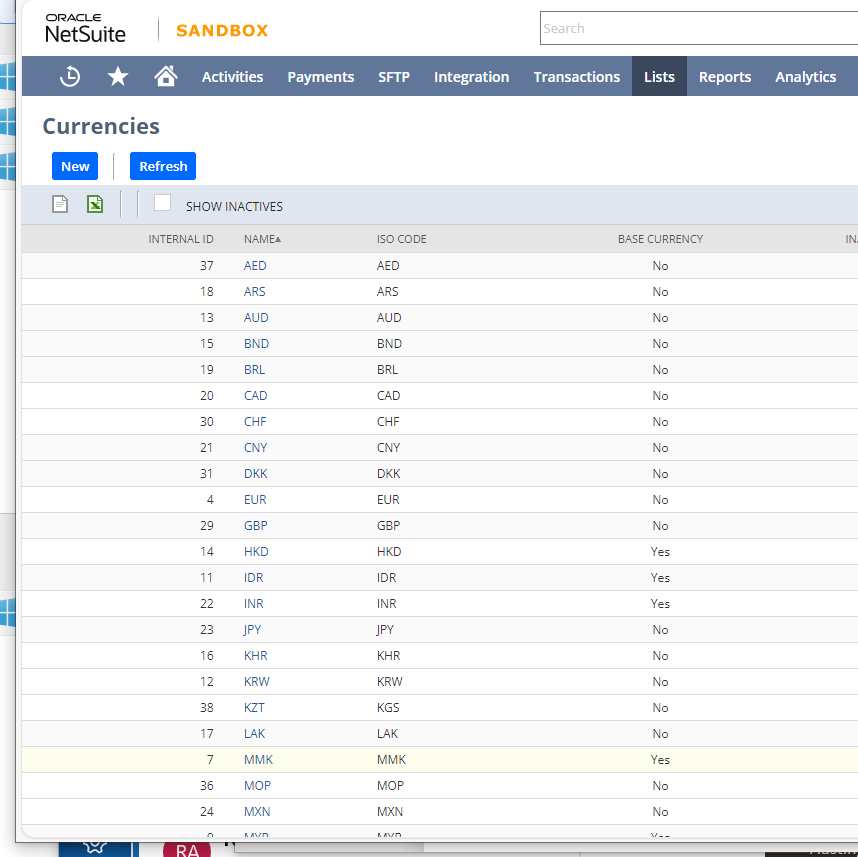858x857 pixels.
Task: Click the Oracle NetSuite logo
Action: (85, 28)
